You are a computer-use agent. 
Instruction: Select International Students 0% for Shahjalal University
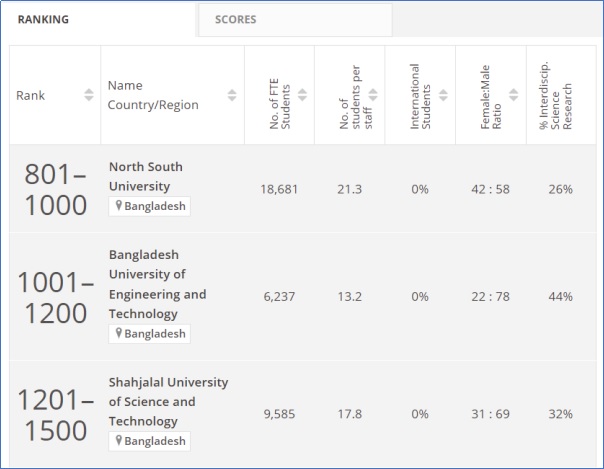pyautogui.click(x=420, y=414)
